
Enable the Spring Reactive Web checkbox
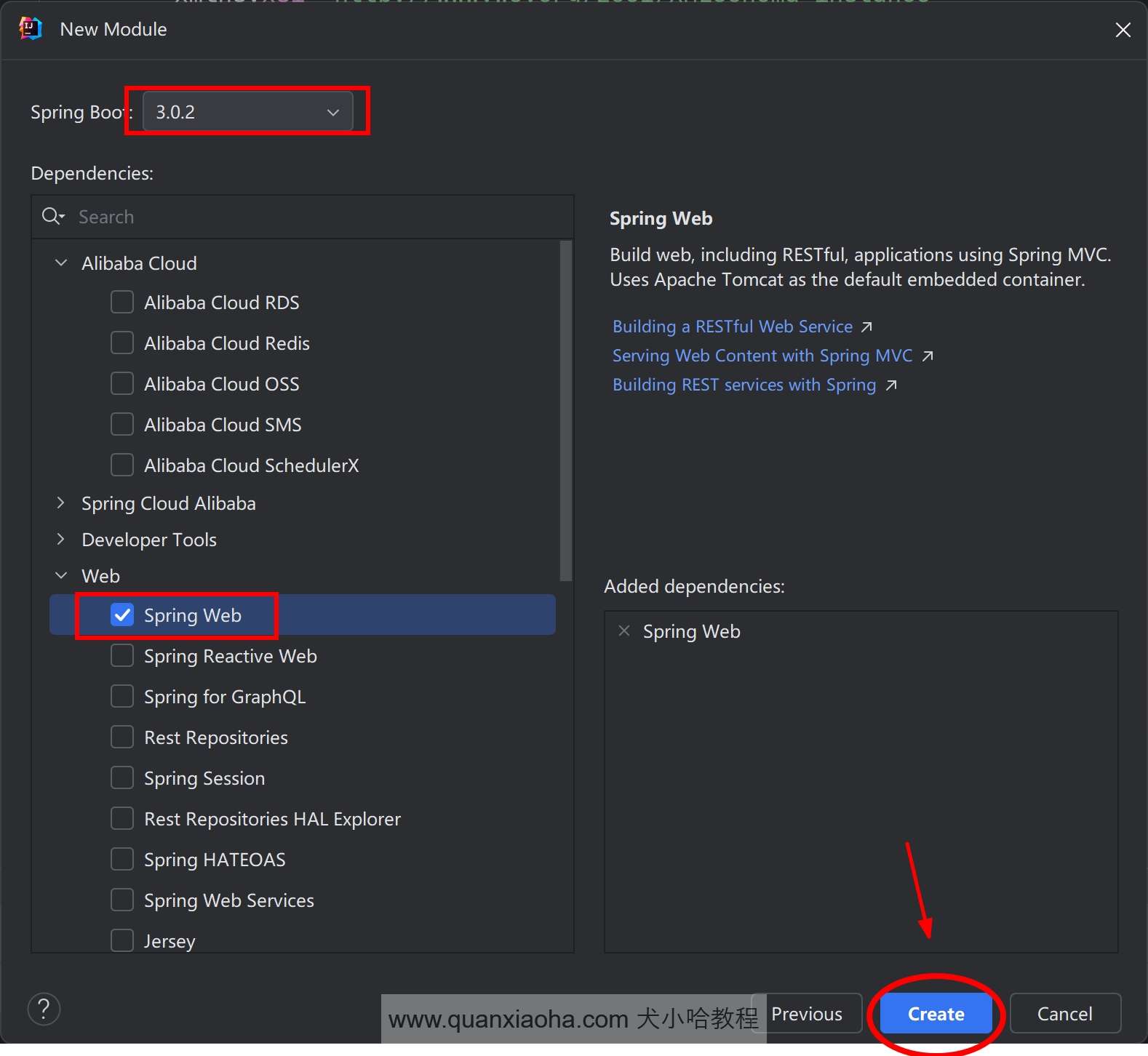[122, 655]
